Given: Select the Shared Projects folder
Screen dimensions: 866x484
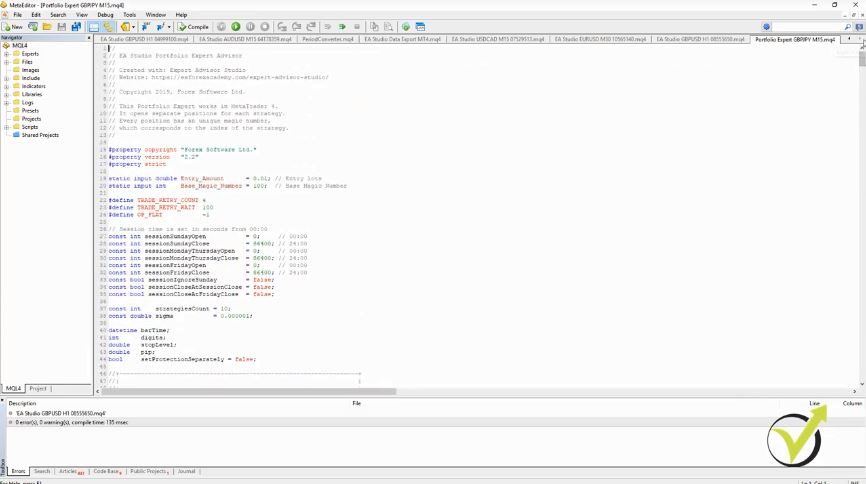Looking at the screenshot, I should (40, 135).
